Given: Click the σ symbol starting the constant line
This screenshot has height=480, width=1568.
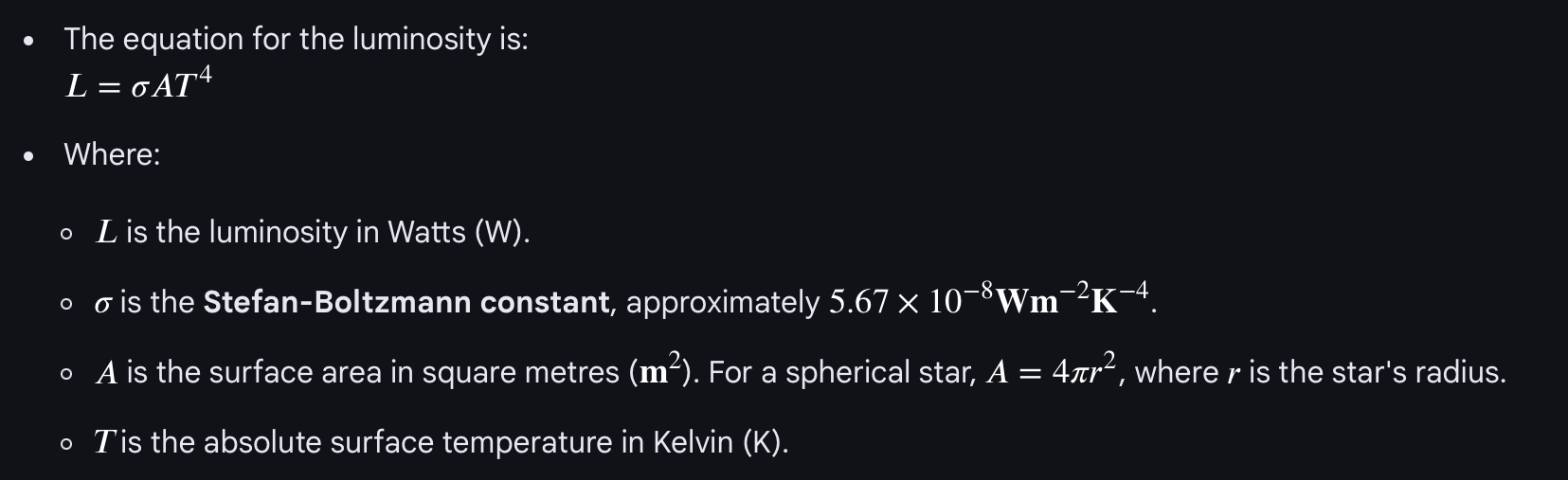Looking at the screenshot, I should 103,303.
